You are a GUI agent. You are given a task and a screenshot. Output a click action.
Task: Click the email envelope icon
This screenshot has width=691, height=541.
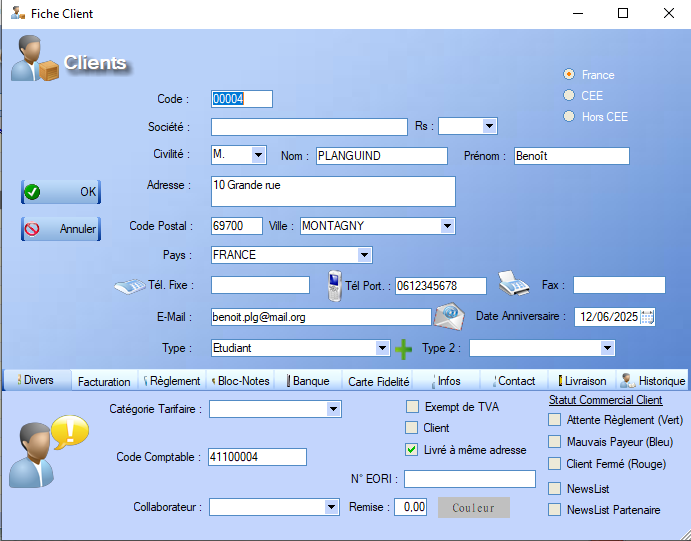click(447, 316)
